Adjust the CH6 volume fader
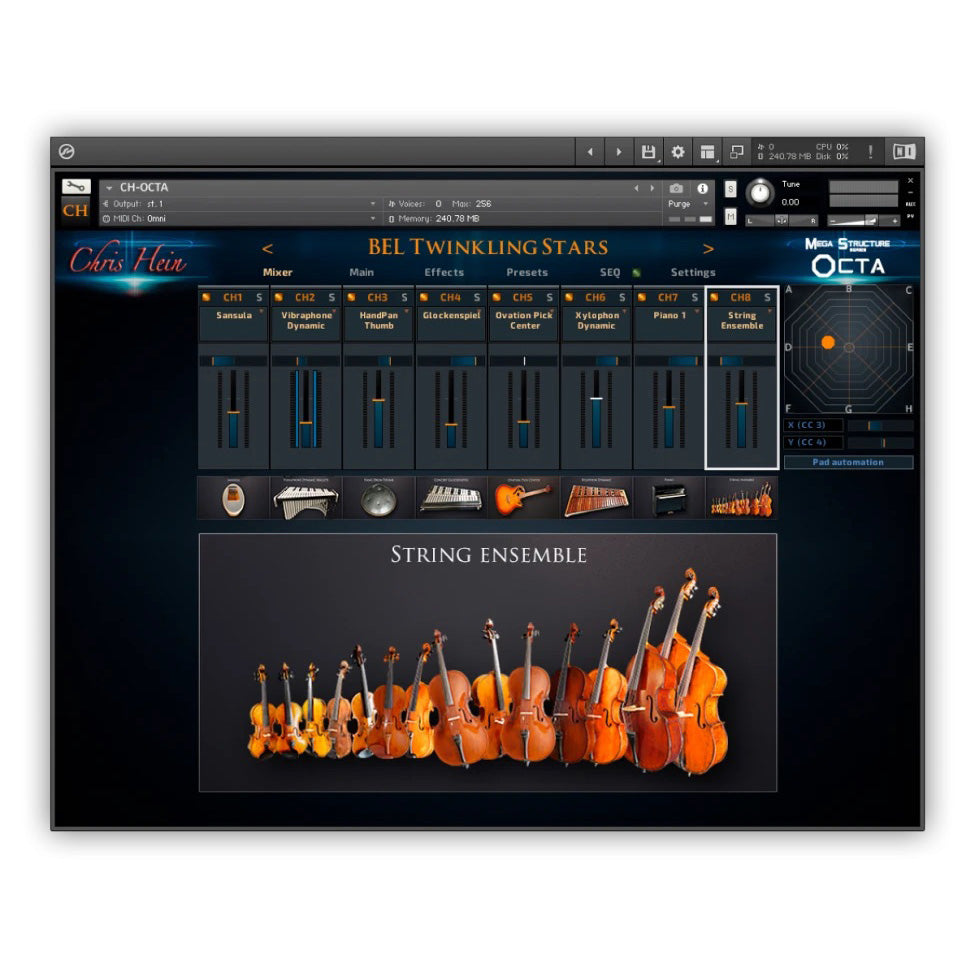The height and width of the screenshot is (975, 975). click(596, 398)
